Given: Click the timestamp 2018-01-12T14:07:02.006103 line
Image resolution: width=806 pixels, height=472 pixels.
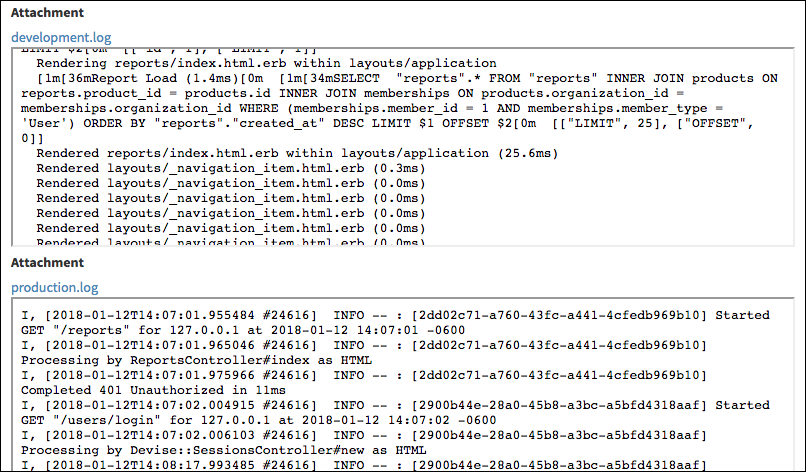Looking at the screenshot, I should [x=364, y=435].
